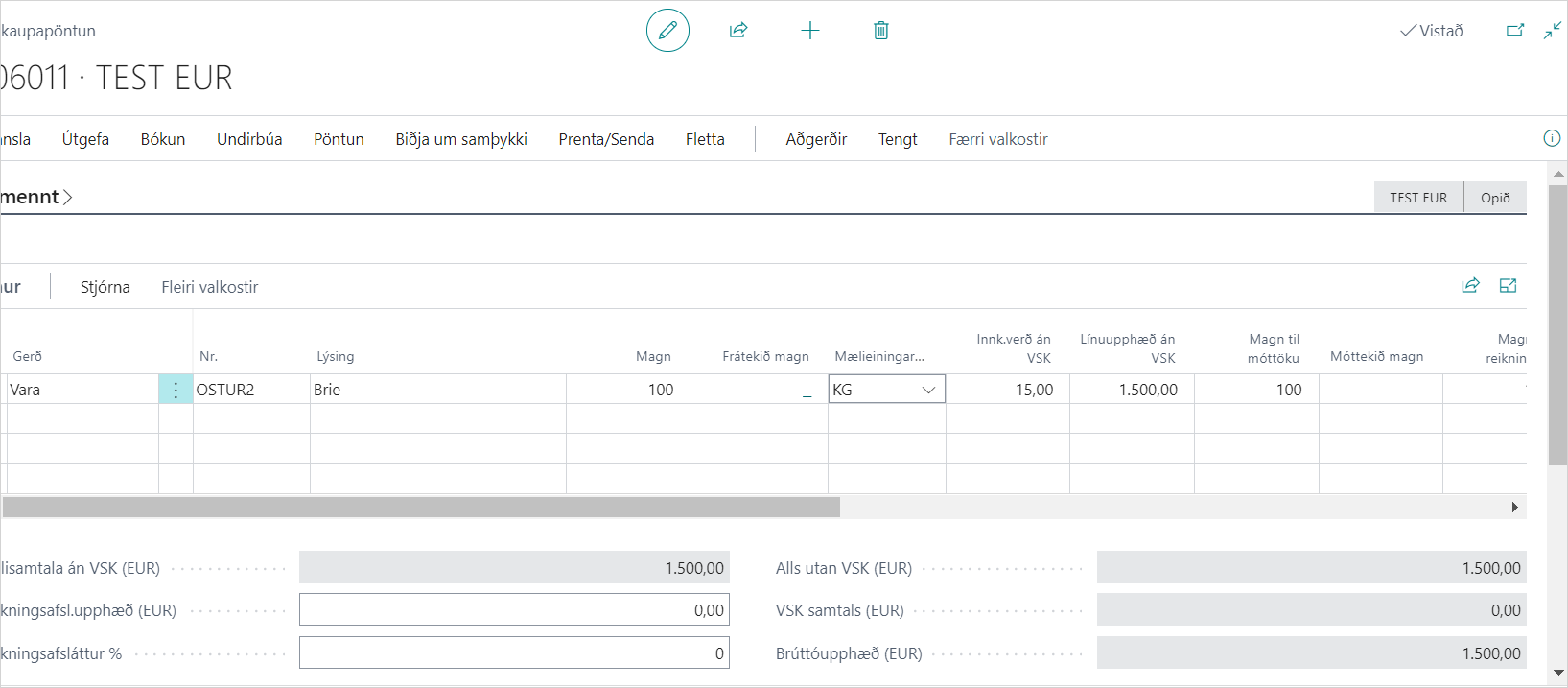Click the plus icon to create new
The width and height of the screenshot is (1568, 688).
point(810,31)
